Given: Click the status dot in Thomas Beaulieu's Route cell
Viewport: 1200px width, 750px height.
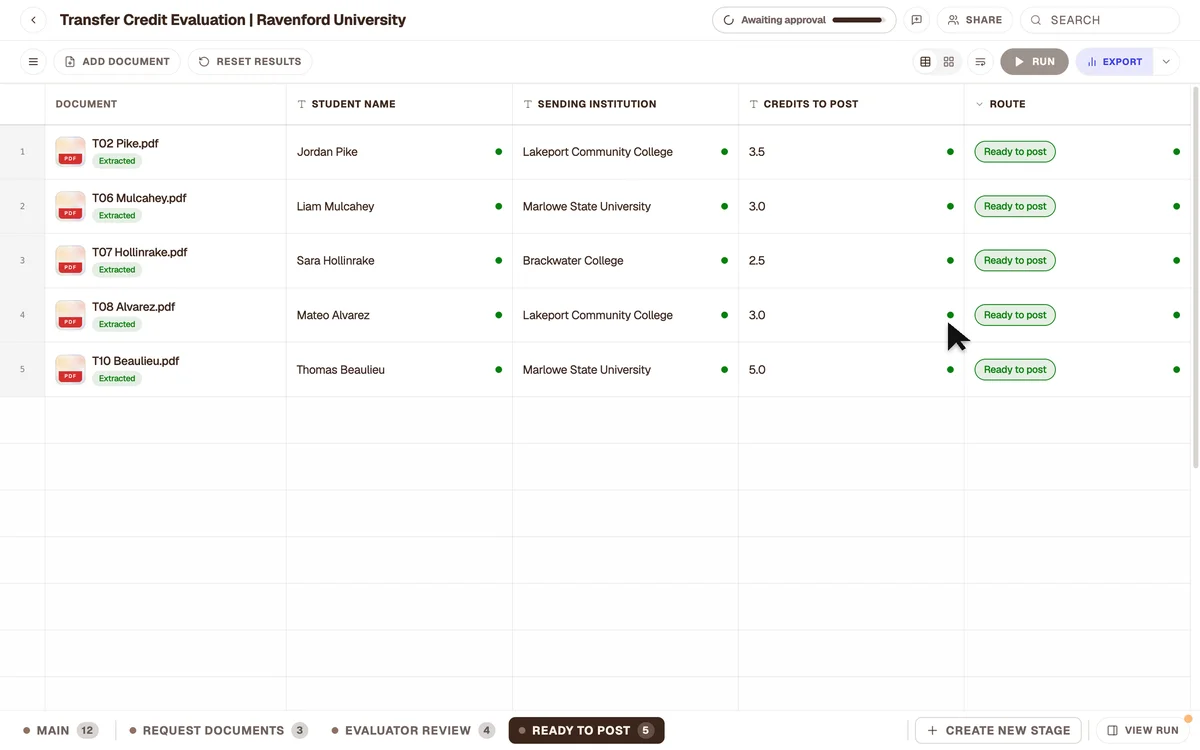Looking at the screenshot, I should pyautogui.click(x=1176, y=370).
